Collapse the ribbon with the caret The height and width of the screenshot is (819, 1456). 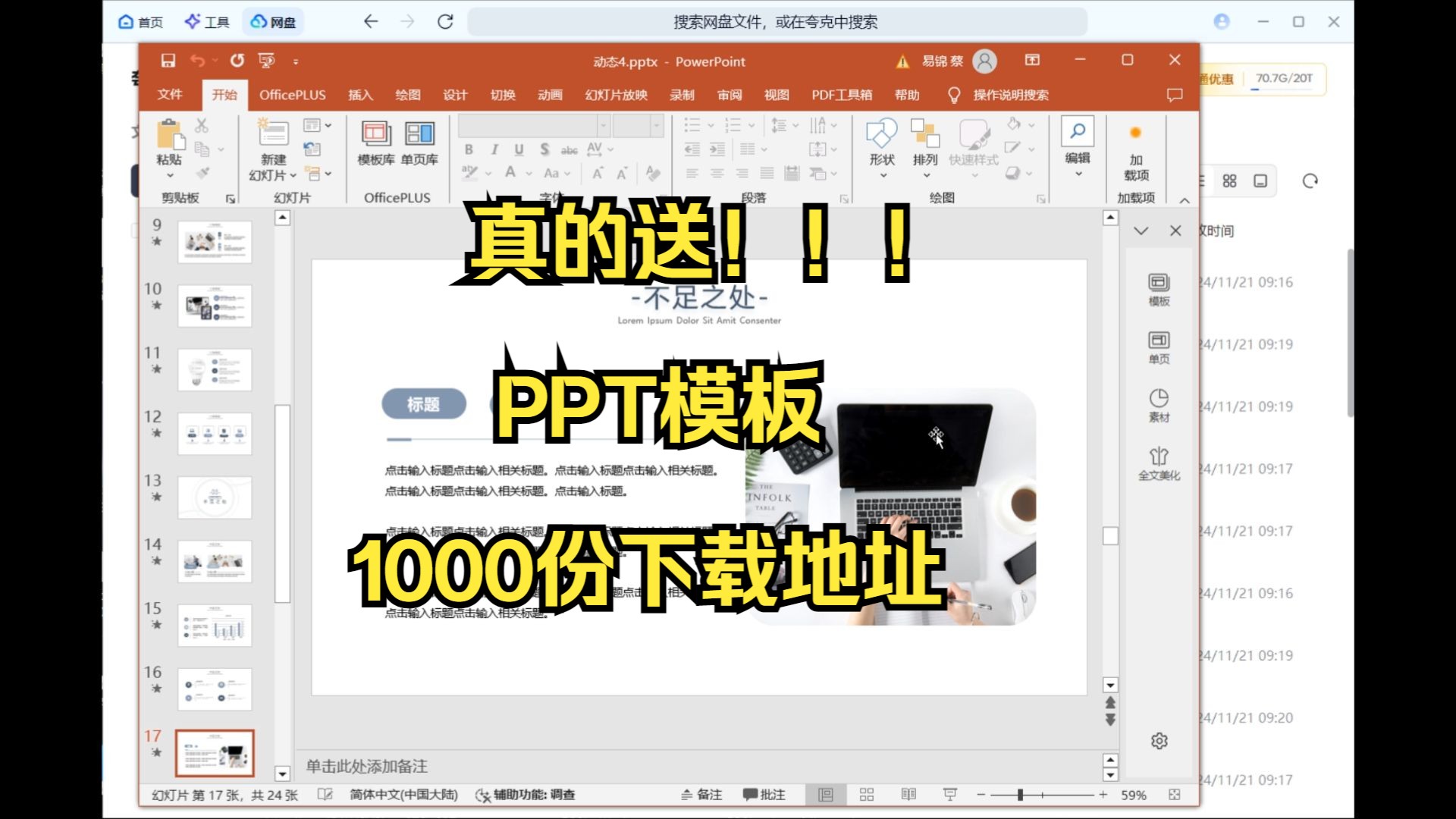[x=1185, y=200]
